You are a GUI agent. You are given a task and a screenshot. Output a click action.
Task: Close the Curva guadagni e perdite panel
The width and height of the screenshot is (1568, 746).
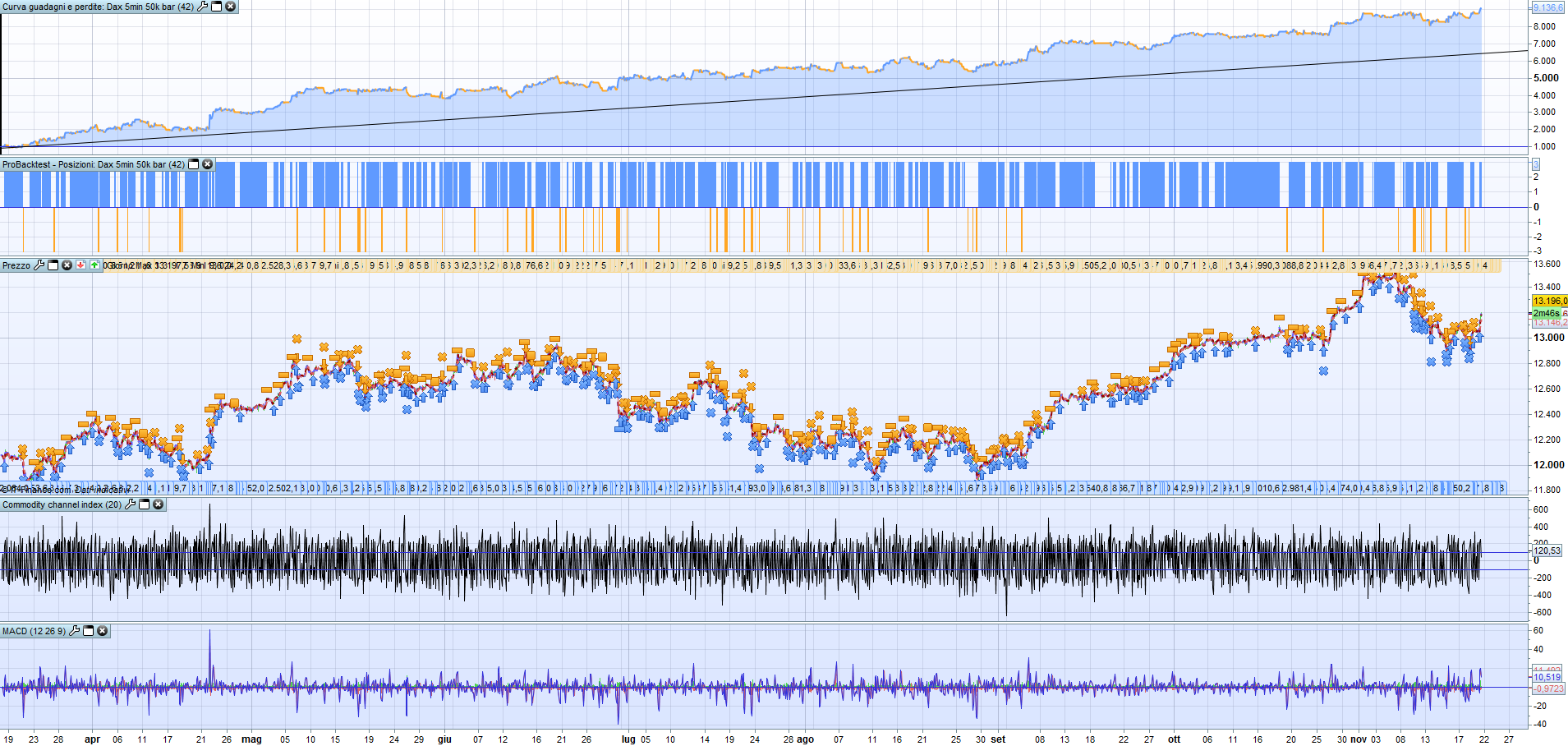point(231,7)
